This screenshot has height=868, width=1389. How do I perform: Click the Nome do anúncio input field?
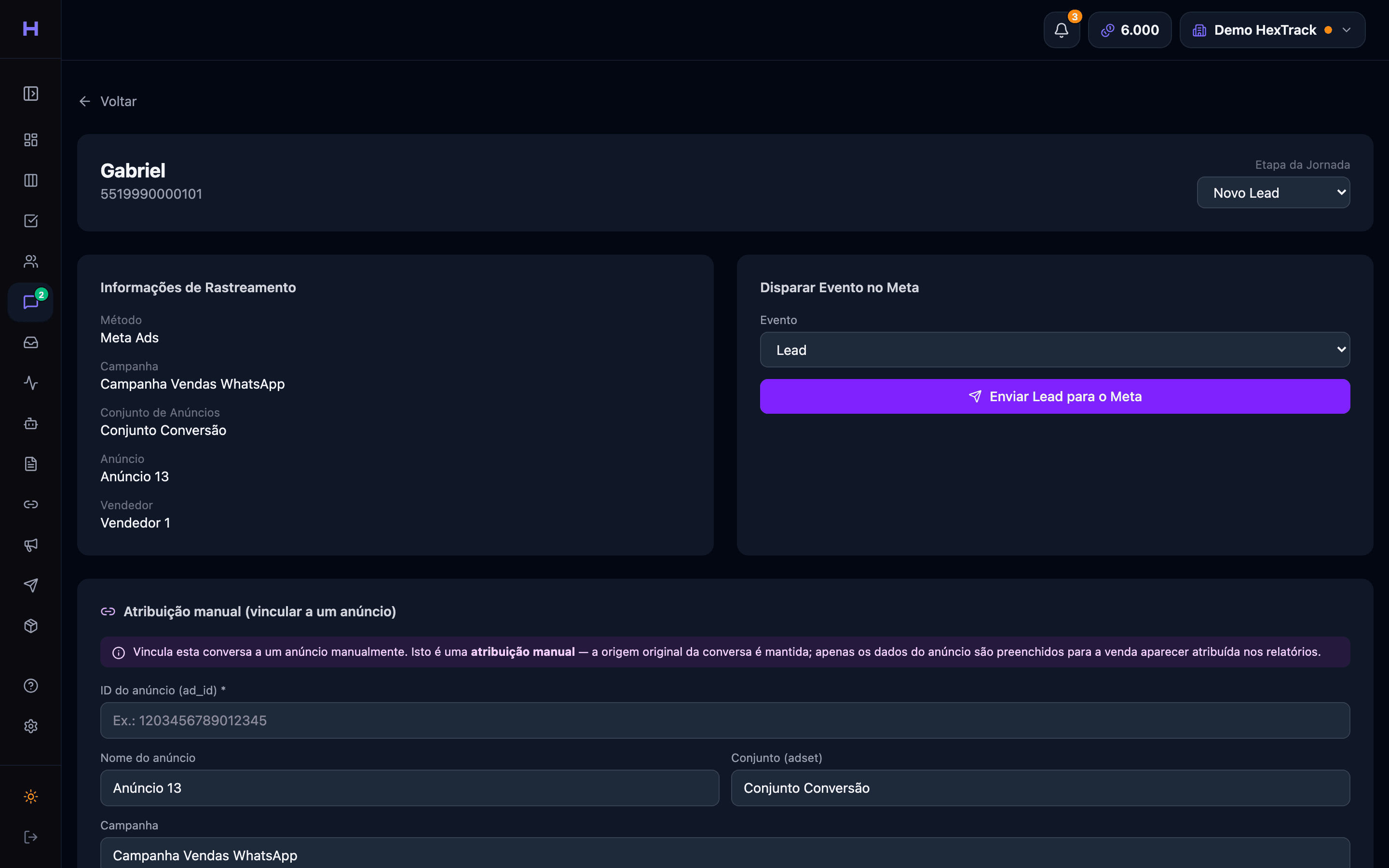(x=410, y=788)
